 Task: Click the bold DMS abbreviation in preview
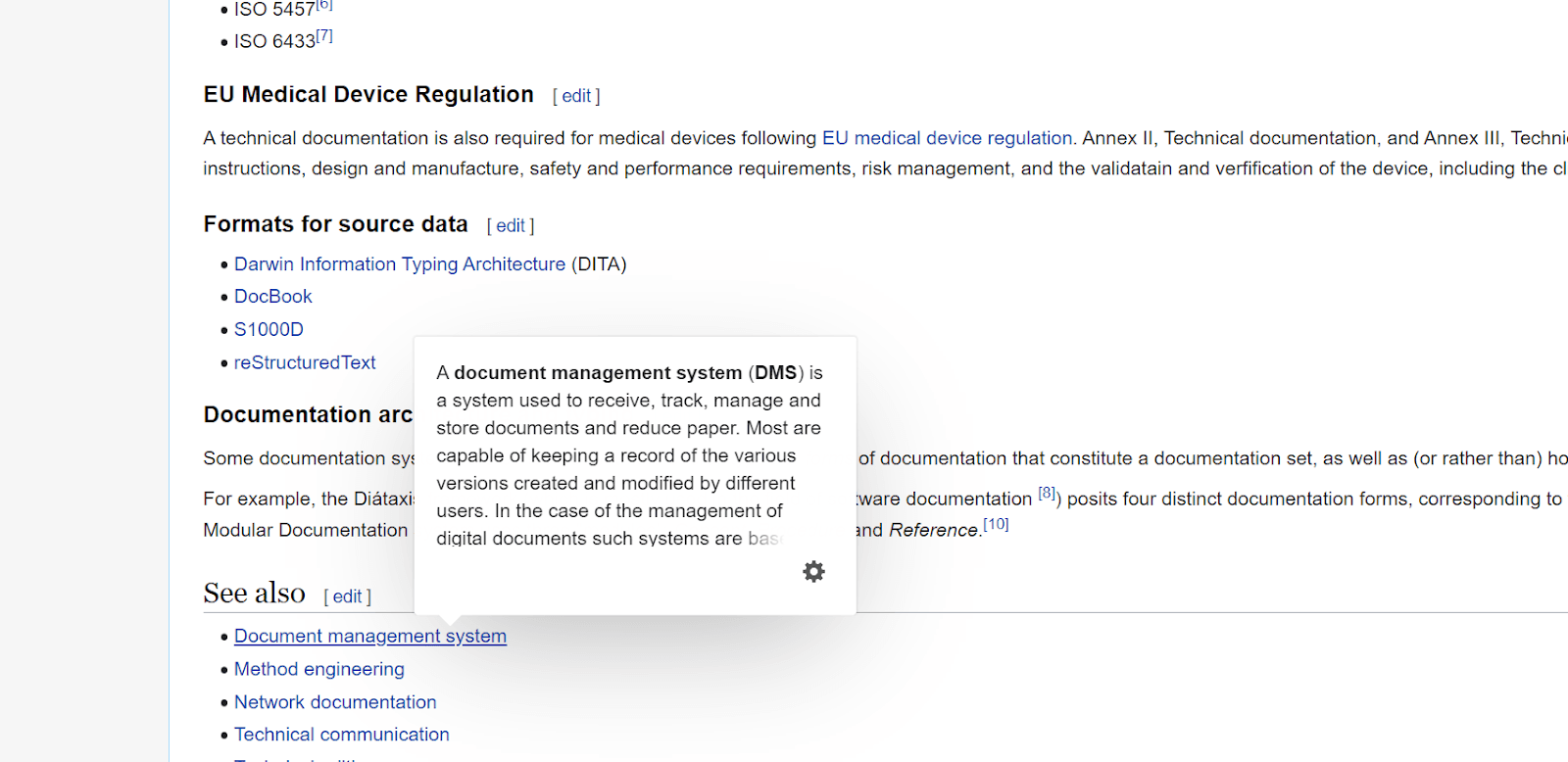point(775,373)
